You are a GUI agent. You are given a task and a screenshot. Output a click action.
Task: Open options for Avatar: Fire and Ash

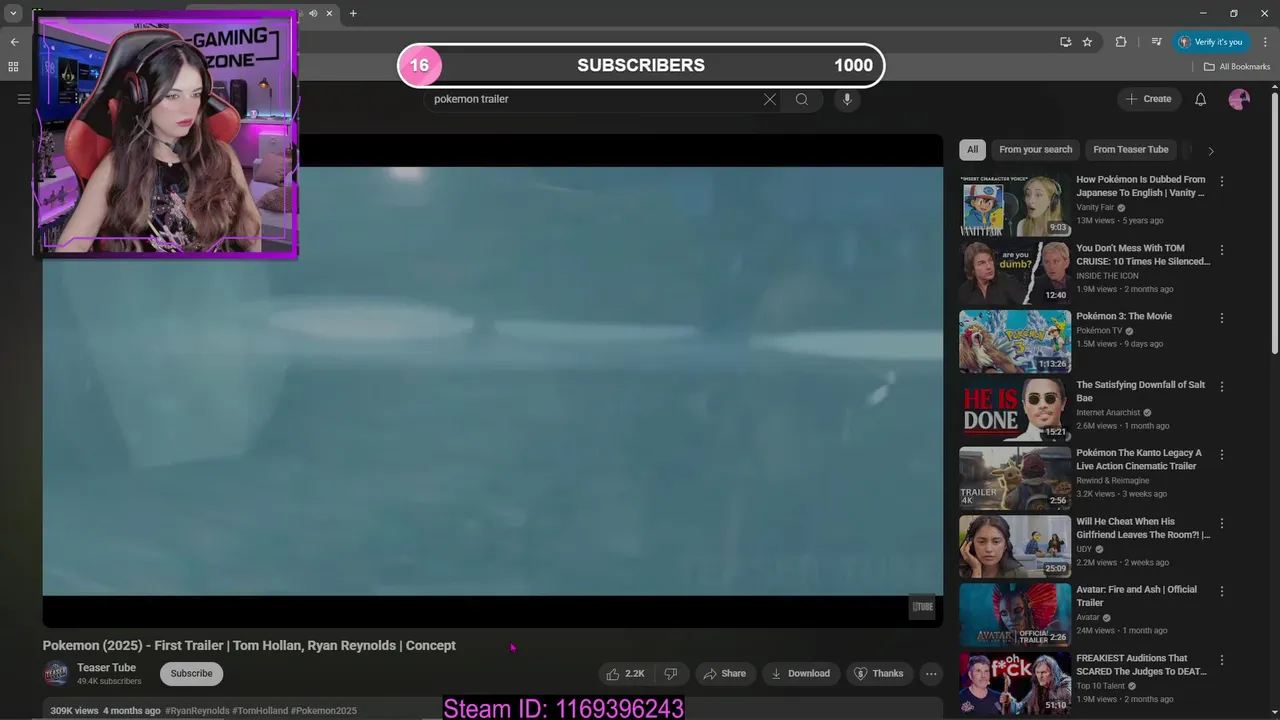(1221, 591)
